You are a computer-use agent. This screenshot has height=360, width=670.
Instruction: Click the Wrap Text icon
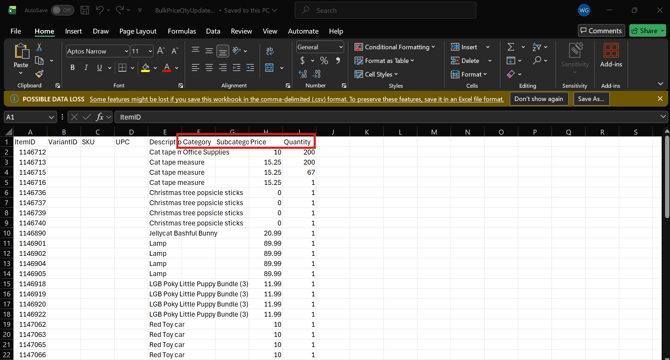tap(270, 51)
